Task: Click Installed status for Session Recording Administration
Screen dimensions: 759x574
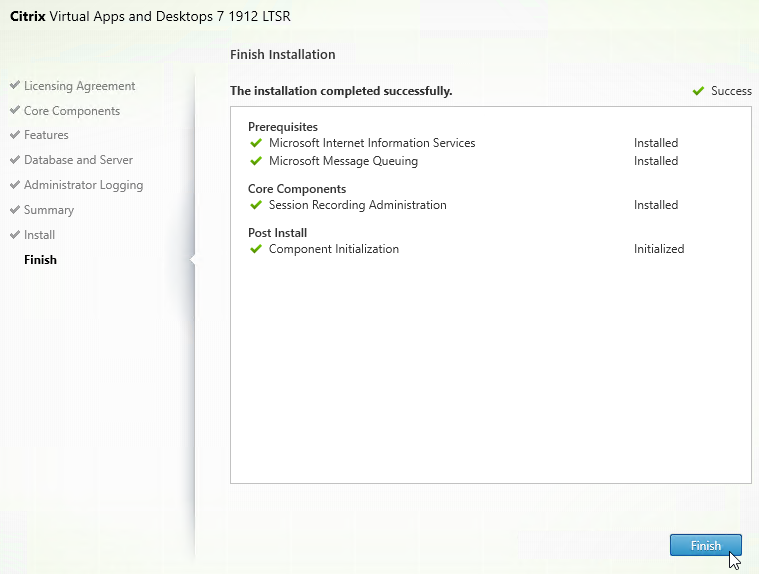Action: tap(656, 205)
